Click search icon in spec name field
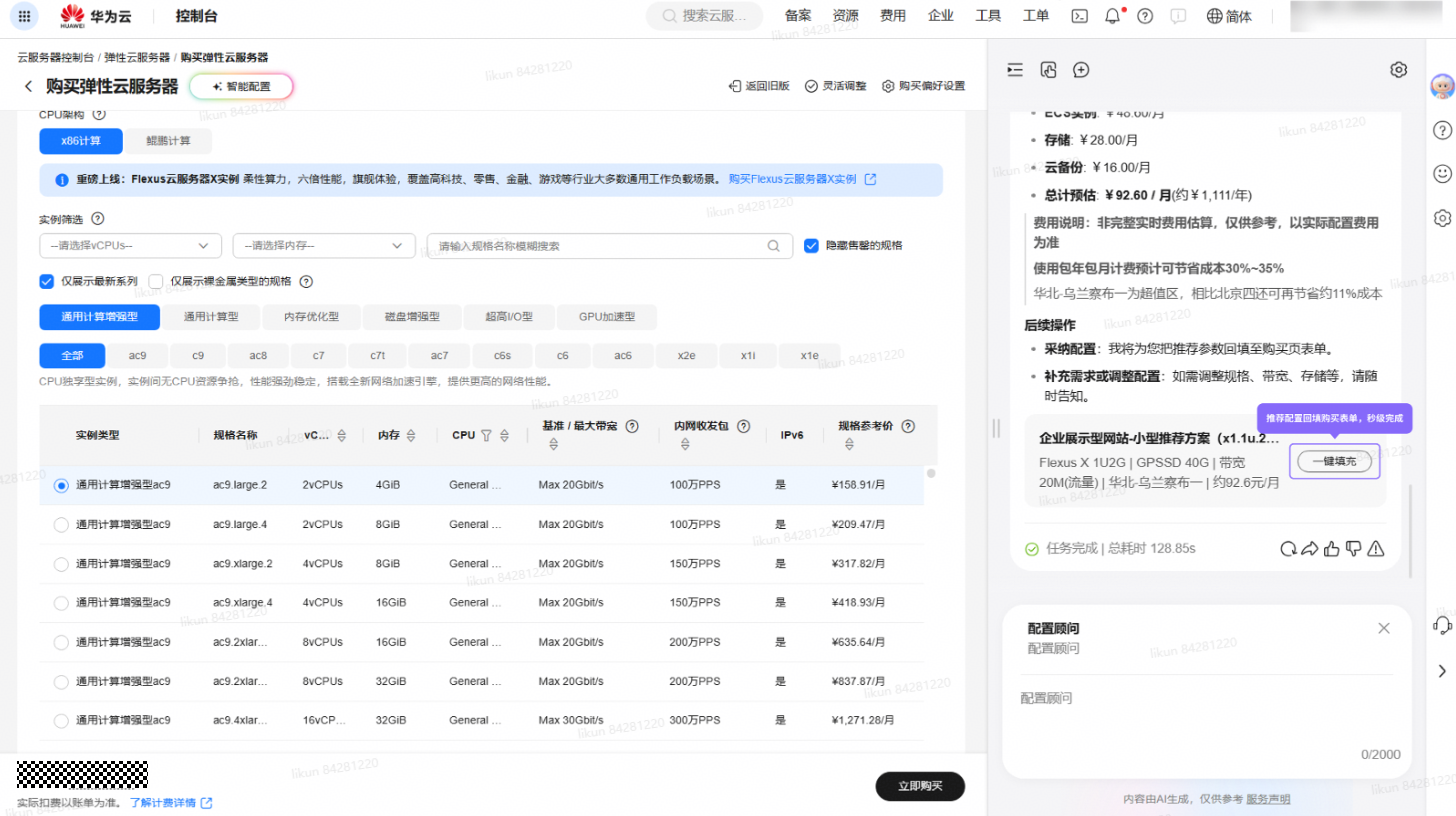1456x816 pixels. (x=773, y=246)
